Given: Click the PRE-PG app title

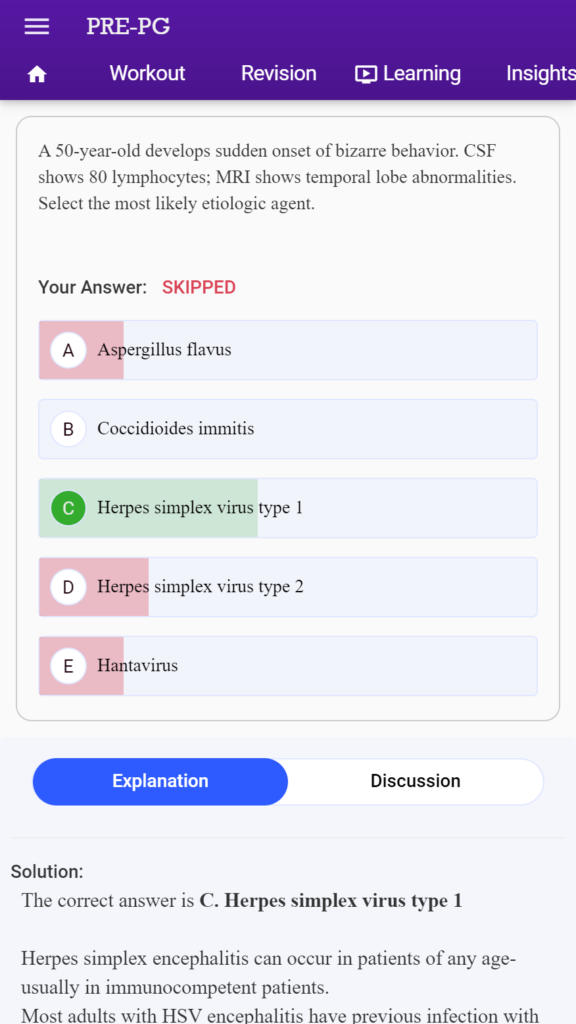Looking at the screenshot, I should (x=128, y=27).
